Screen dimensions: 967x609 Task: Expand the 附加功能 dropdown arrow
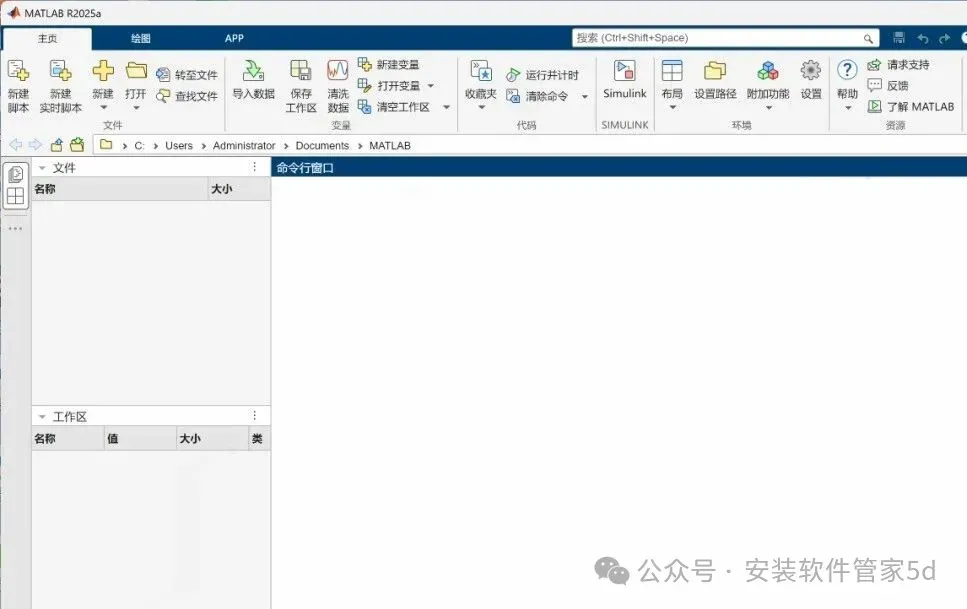click(769, 108)
